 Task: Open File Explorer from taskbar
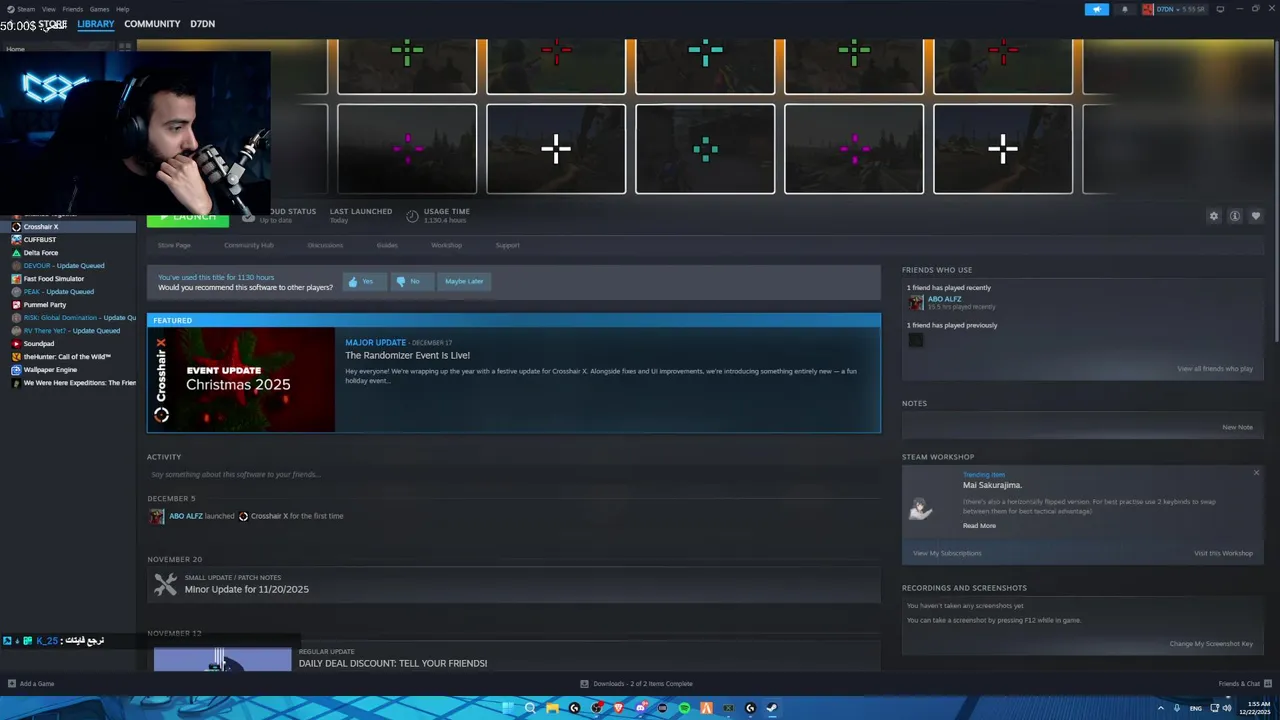553,708
